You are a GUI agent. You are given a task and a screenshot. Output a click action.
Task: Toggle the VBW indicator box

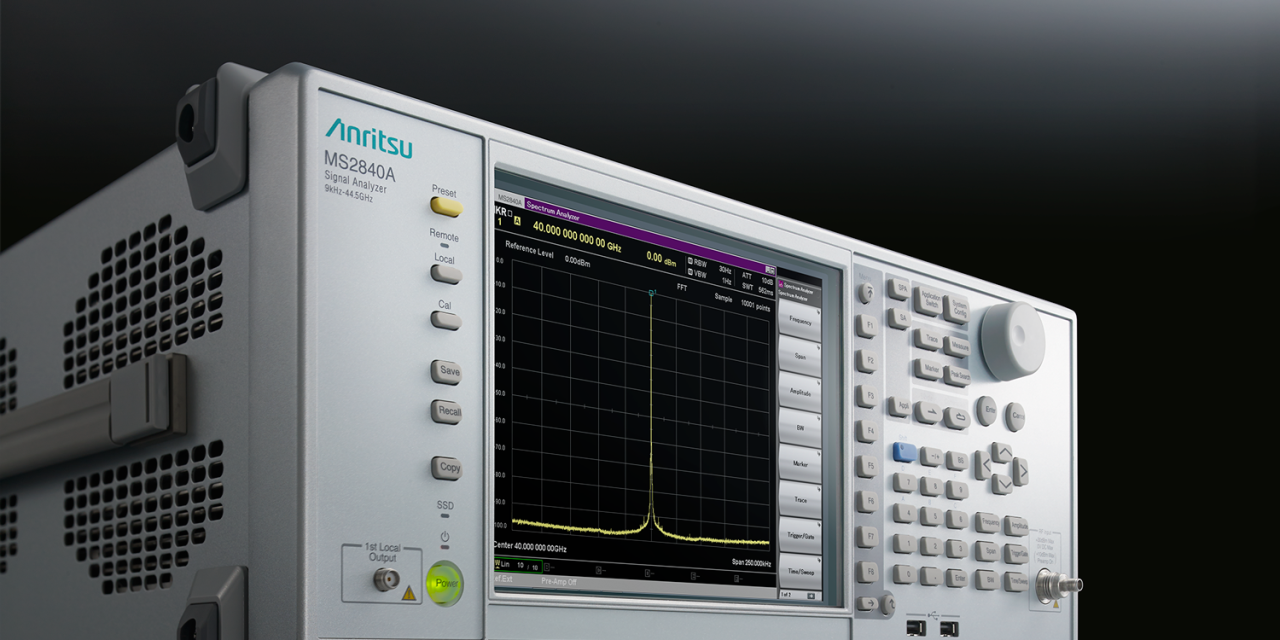690,274
